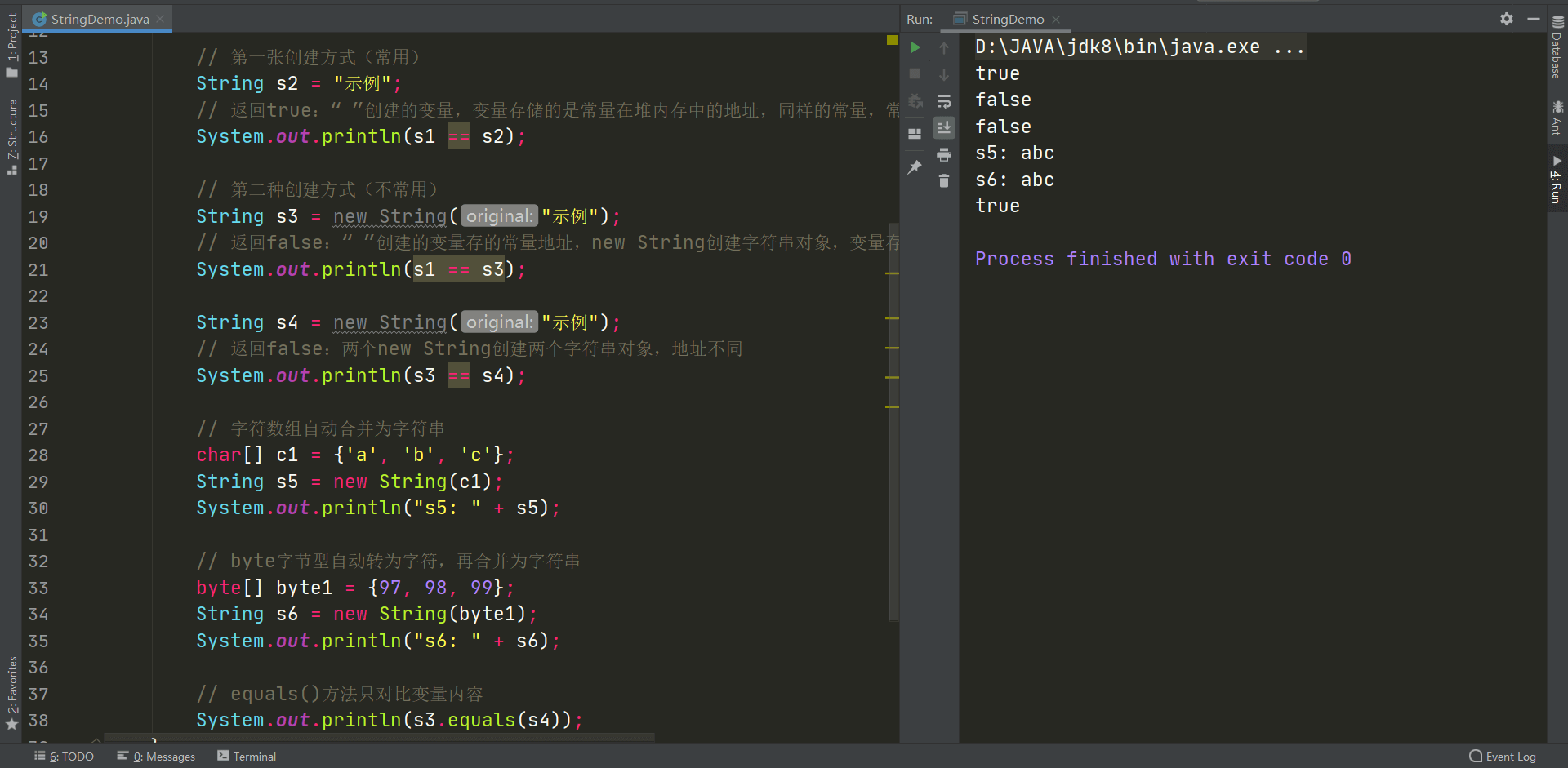
Task: Click the Stop process square icon
Action: 915,73
